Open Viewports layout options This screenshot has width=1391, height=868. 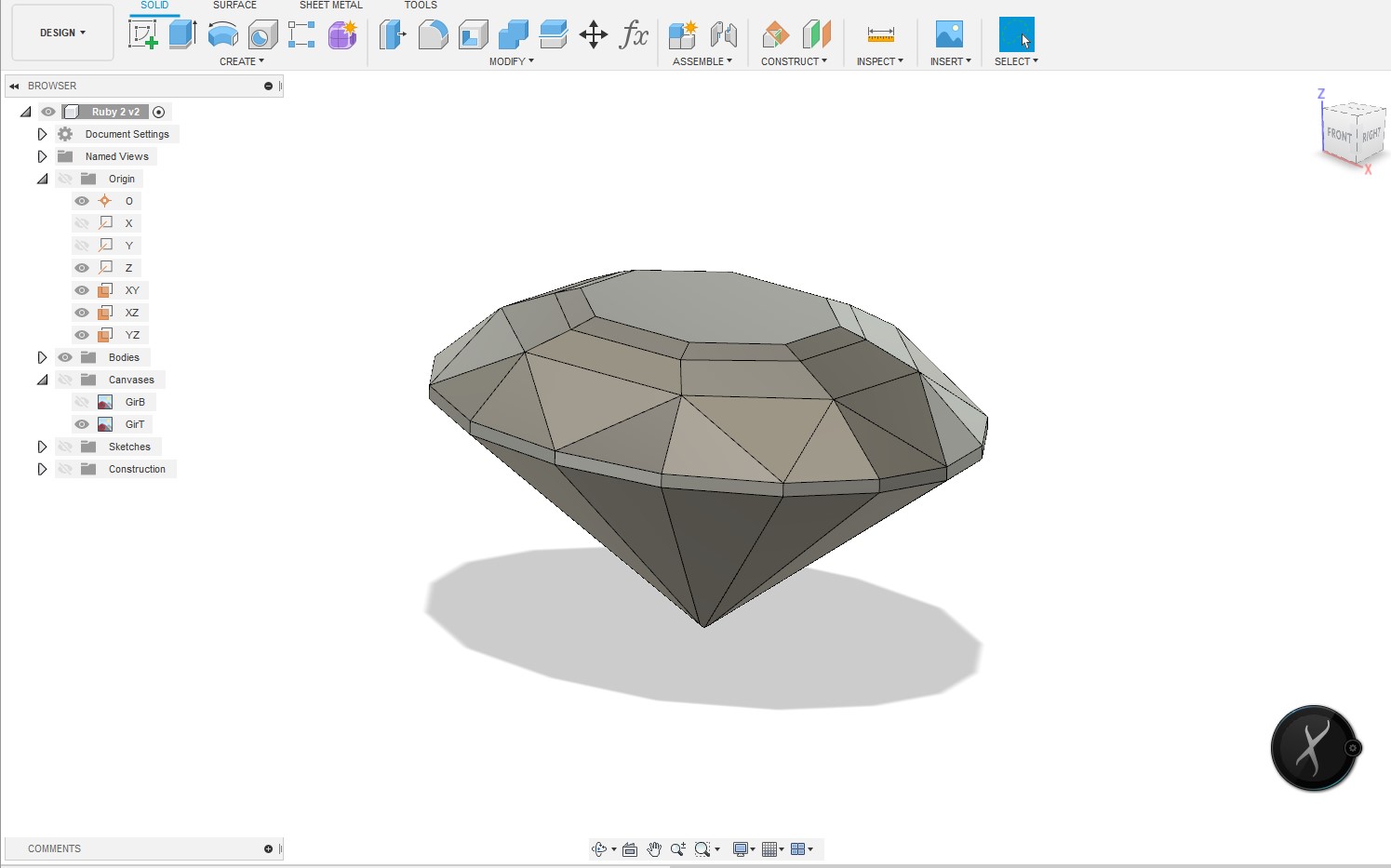pyautogui.click(x=801, y=848)
